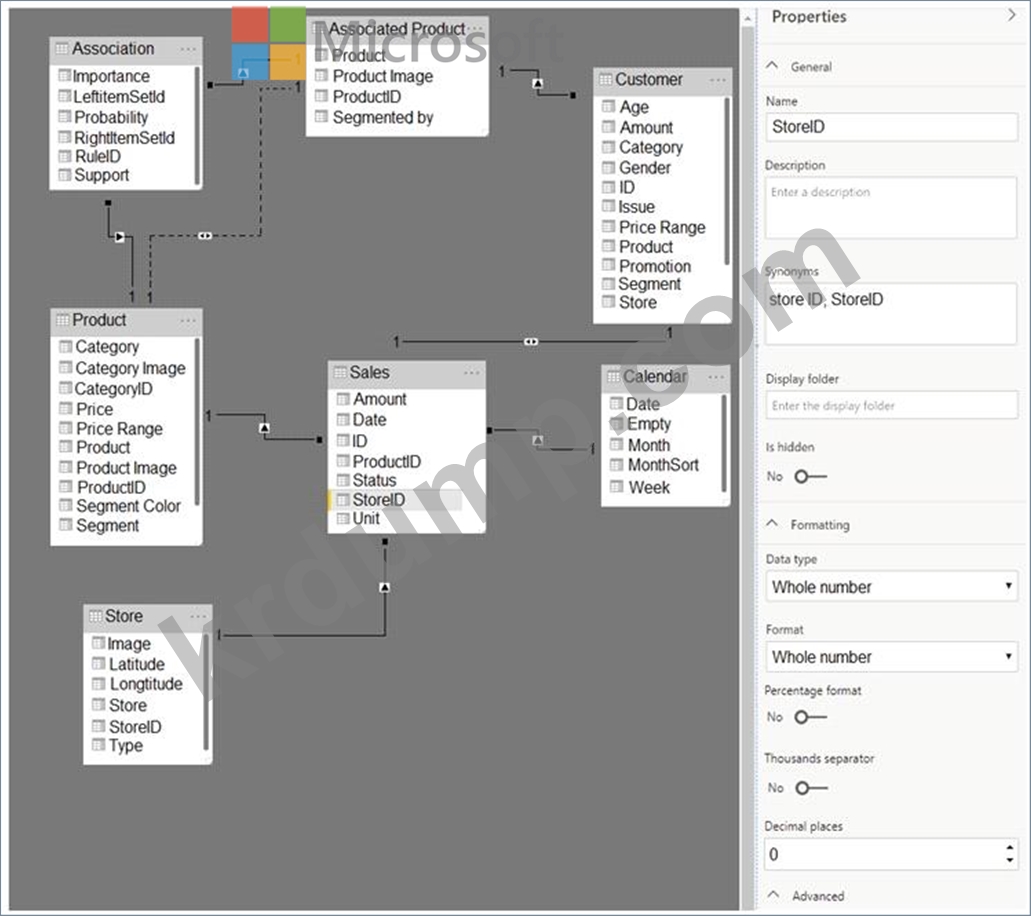Click the Sales table header icon

coord(340,372)
